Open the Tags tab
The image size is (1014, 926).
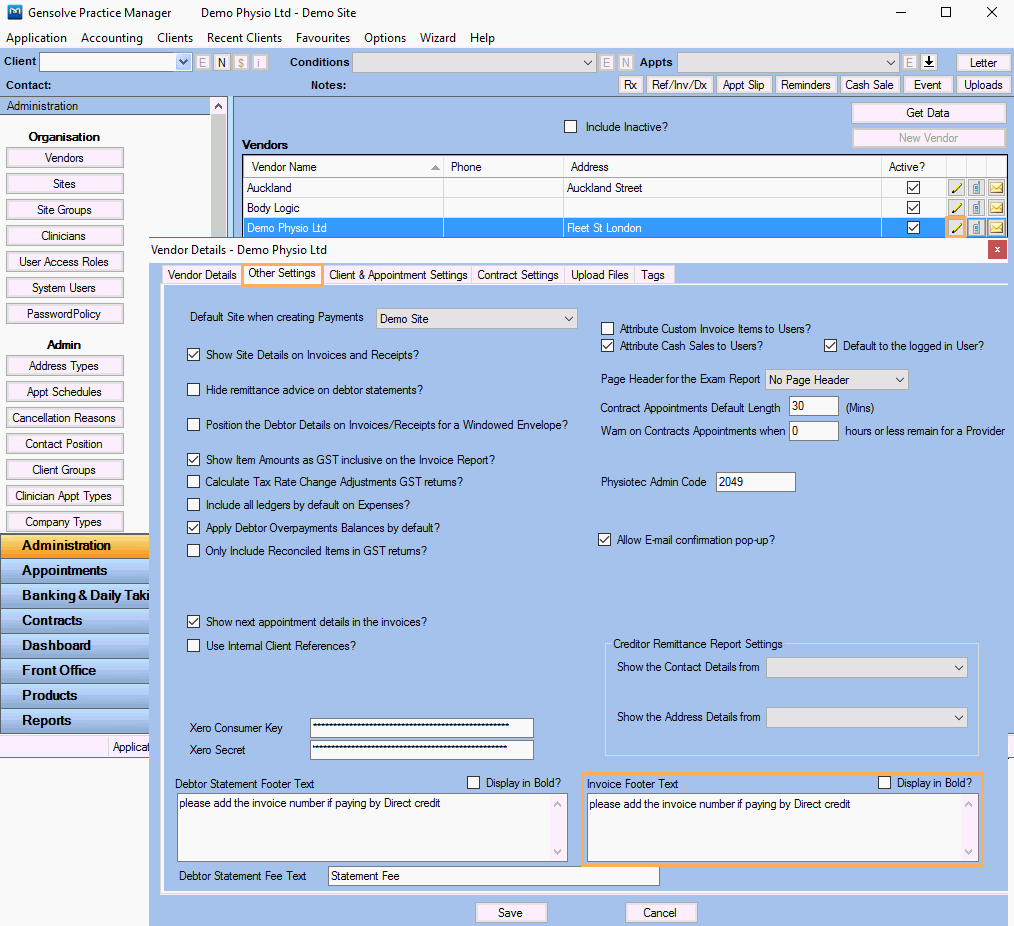653,275
